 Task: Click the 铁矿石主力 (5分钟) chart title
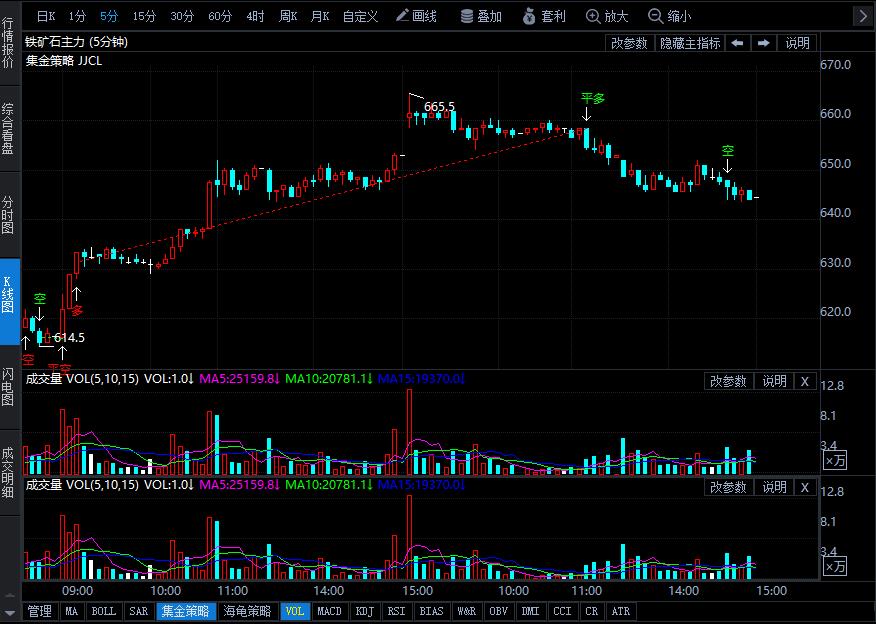point(77,42)
